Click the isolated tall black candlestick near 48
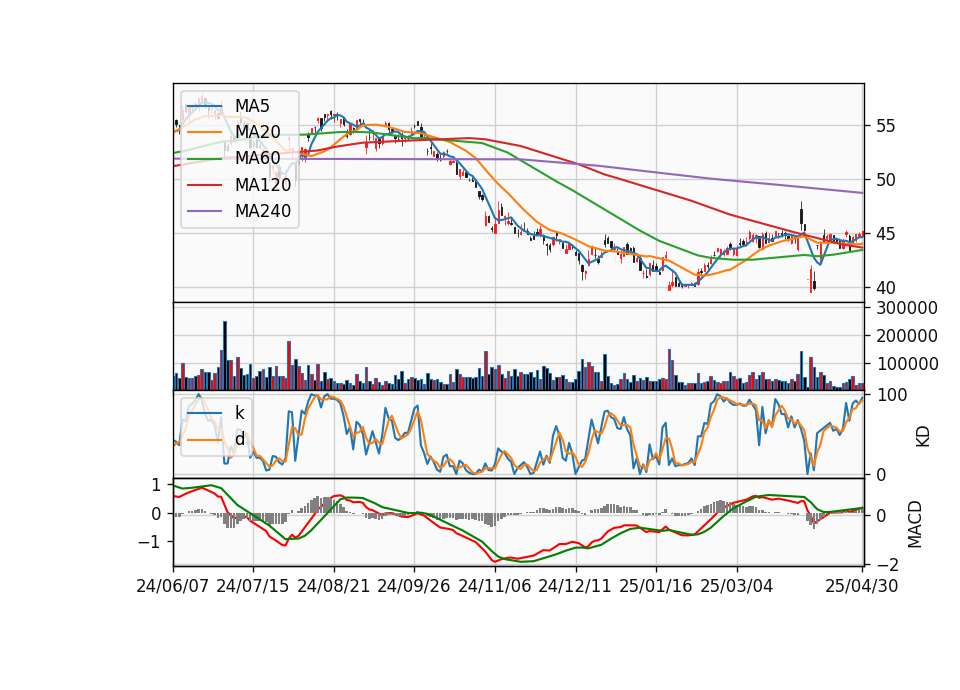960x690 pixels. pos(801,217)
